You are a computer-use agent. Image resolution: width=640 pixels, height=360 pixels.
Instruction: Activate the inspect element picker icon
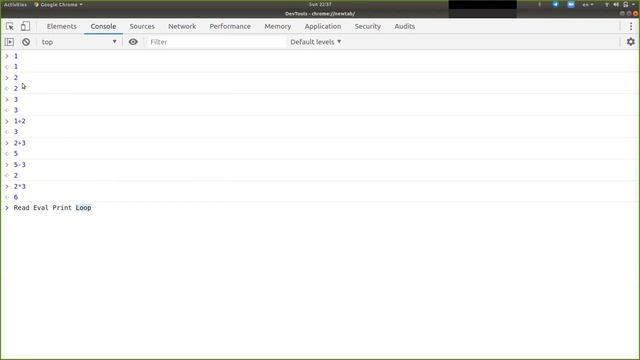coord(10,27)
